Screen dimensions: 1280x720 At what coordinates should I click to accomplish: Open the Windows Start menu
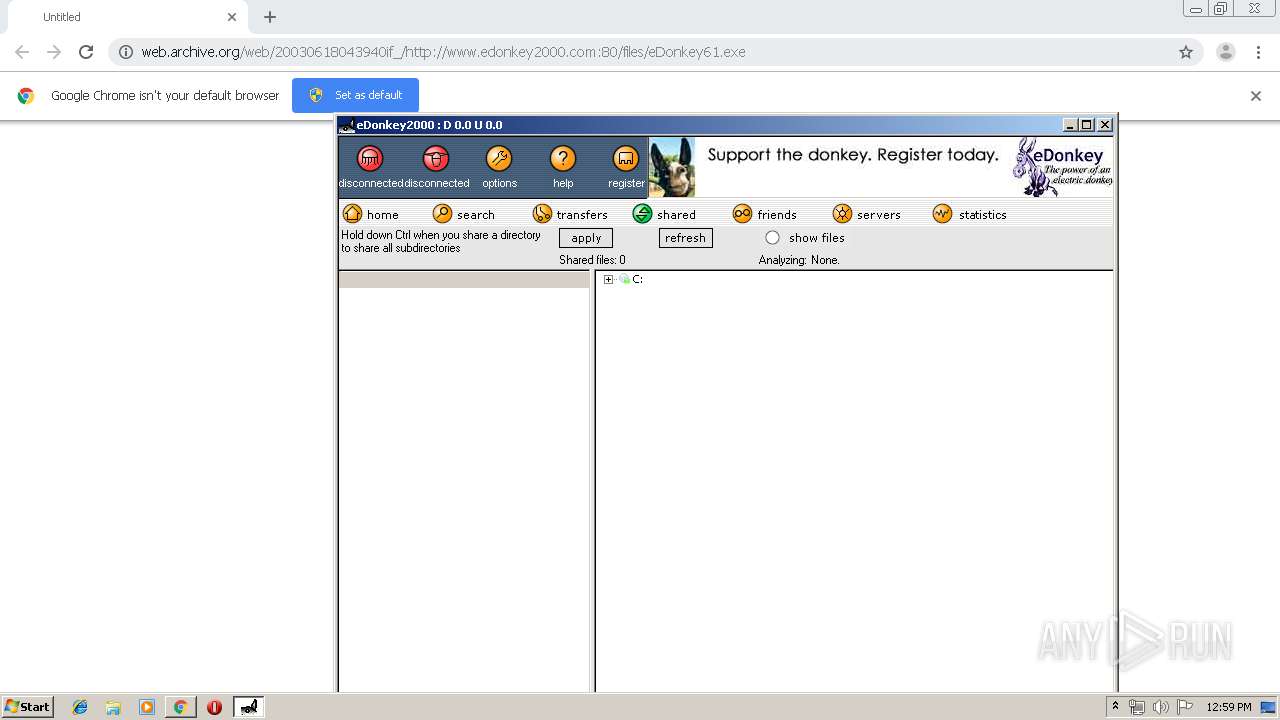point(27,707)
